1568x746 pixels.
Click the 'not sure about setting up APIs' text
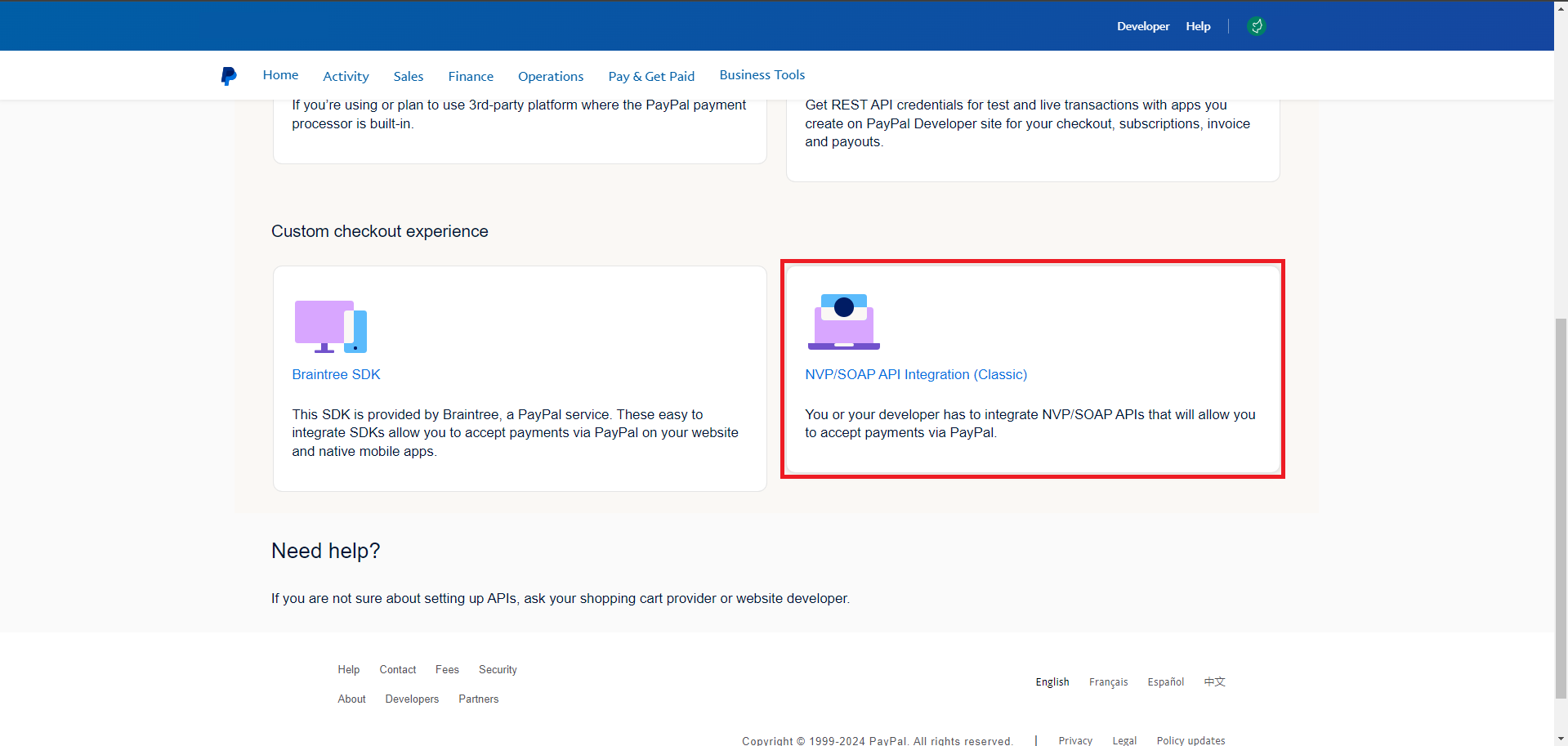pyautogui.click(x=561, y=598)
